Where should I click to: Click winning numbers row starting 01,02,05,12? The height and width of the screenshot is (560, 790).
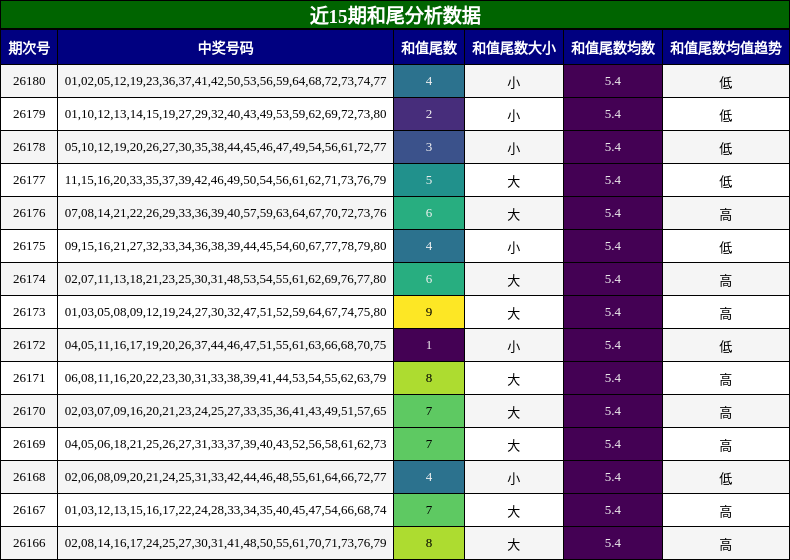click(226, 81)
